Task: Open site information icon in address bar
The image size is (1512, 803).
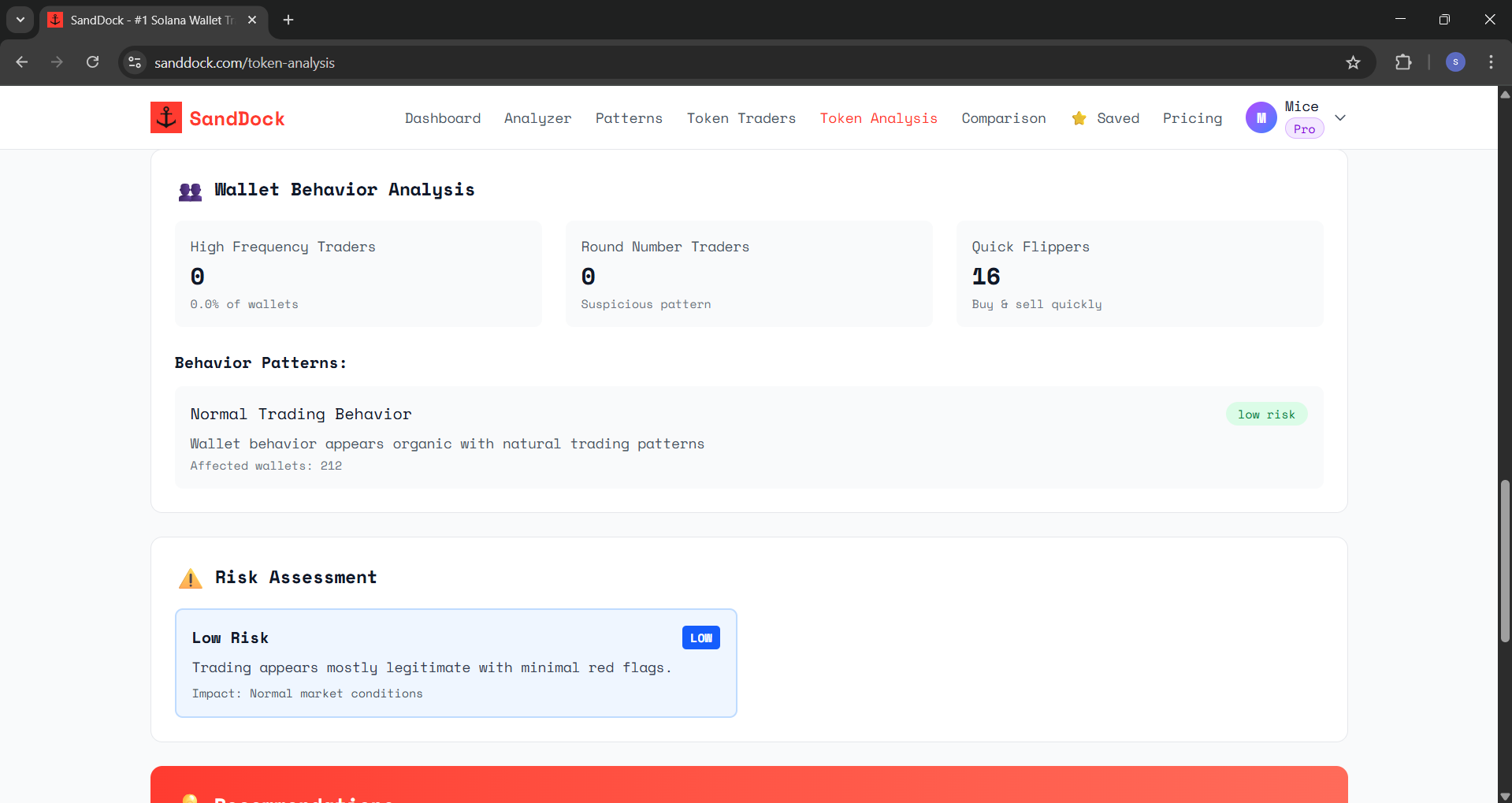Action: pyautogui.click(x=135, y=62)
